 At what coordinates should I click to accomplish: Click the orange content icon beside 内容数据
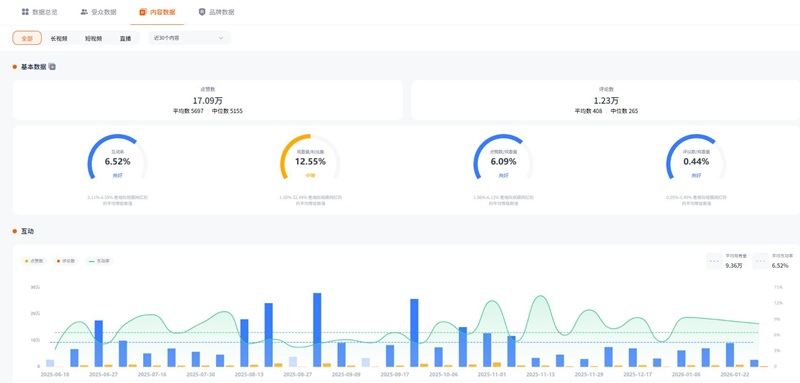pos(143,12)
